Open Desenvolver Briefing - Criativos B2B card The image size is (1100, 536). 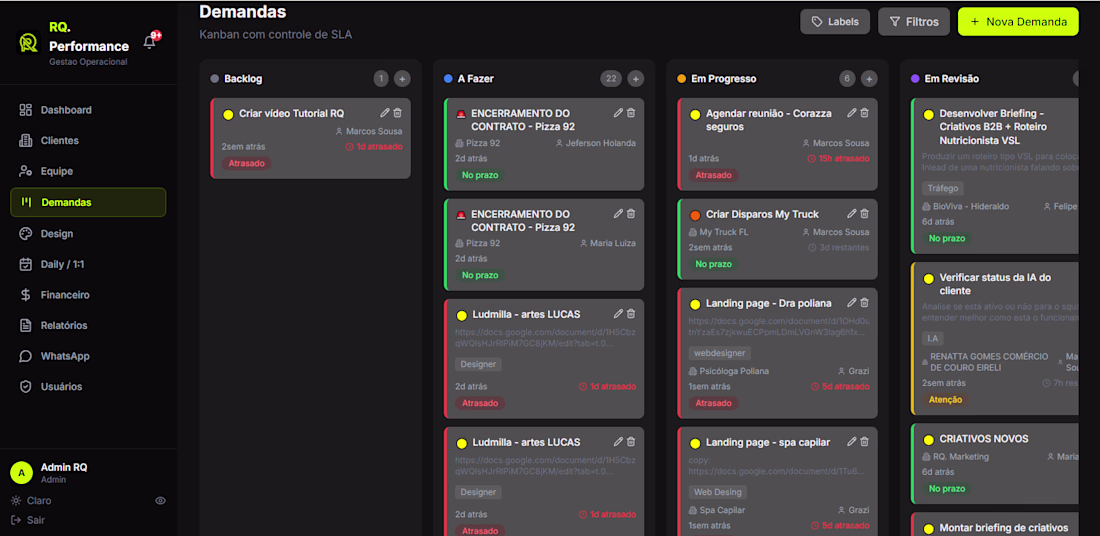pos(995,176)
